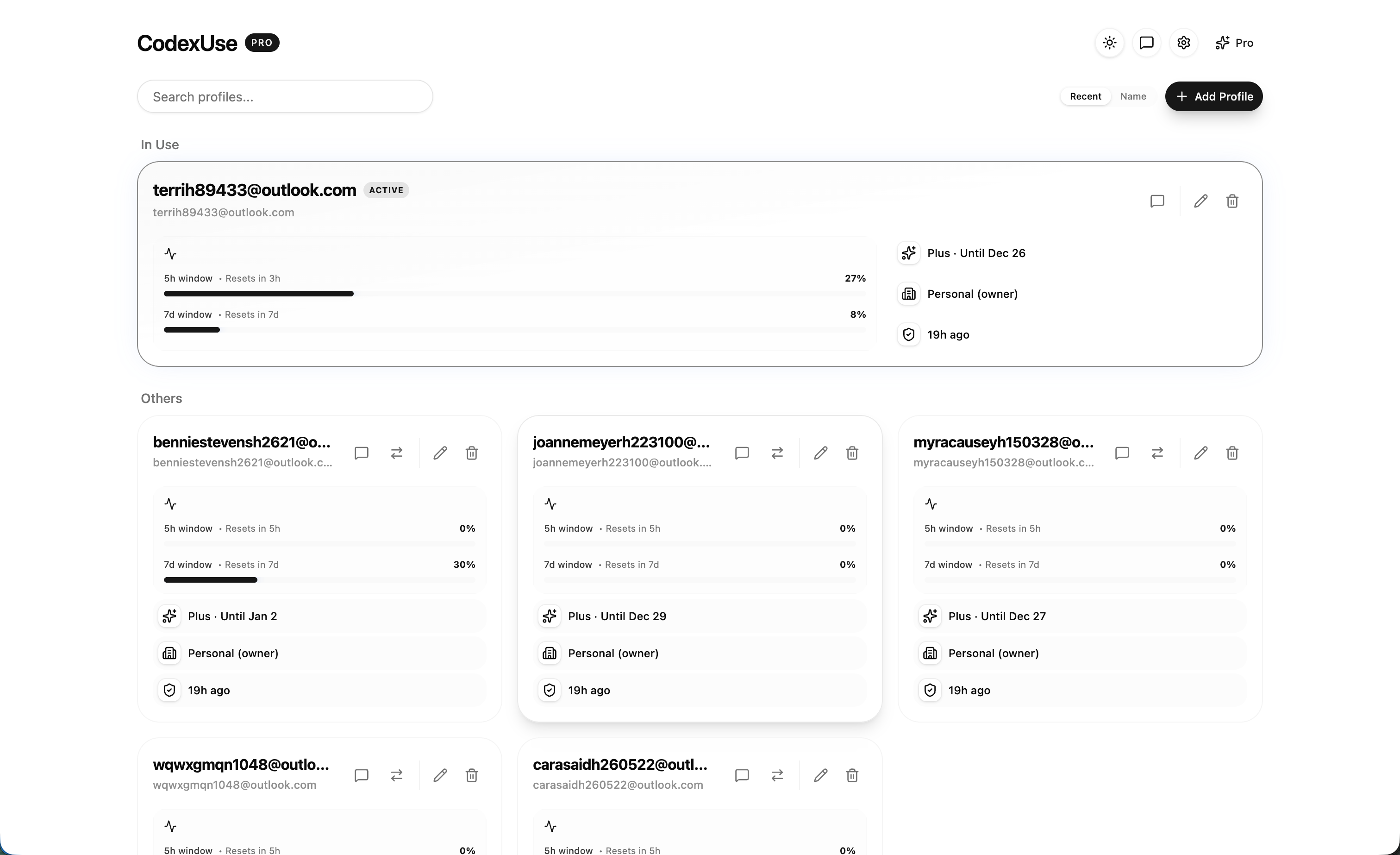Sort profiles by Name
1400x855 pixels.
pyautogui.click(x=1133, y=96)
